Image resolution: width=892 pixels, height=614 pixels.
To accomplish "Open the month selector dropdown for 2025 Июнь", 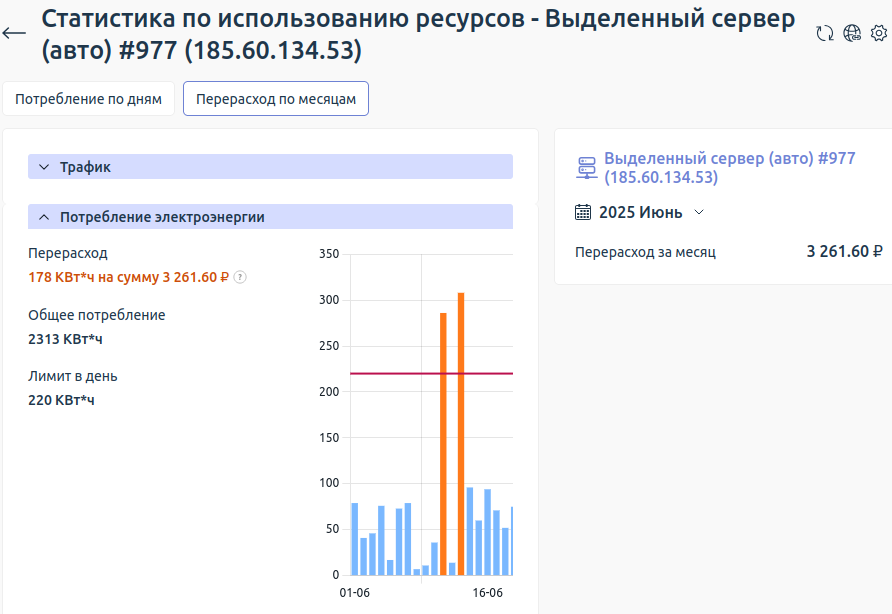I will 698,212.
